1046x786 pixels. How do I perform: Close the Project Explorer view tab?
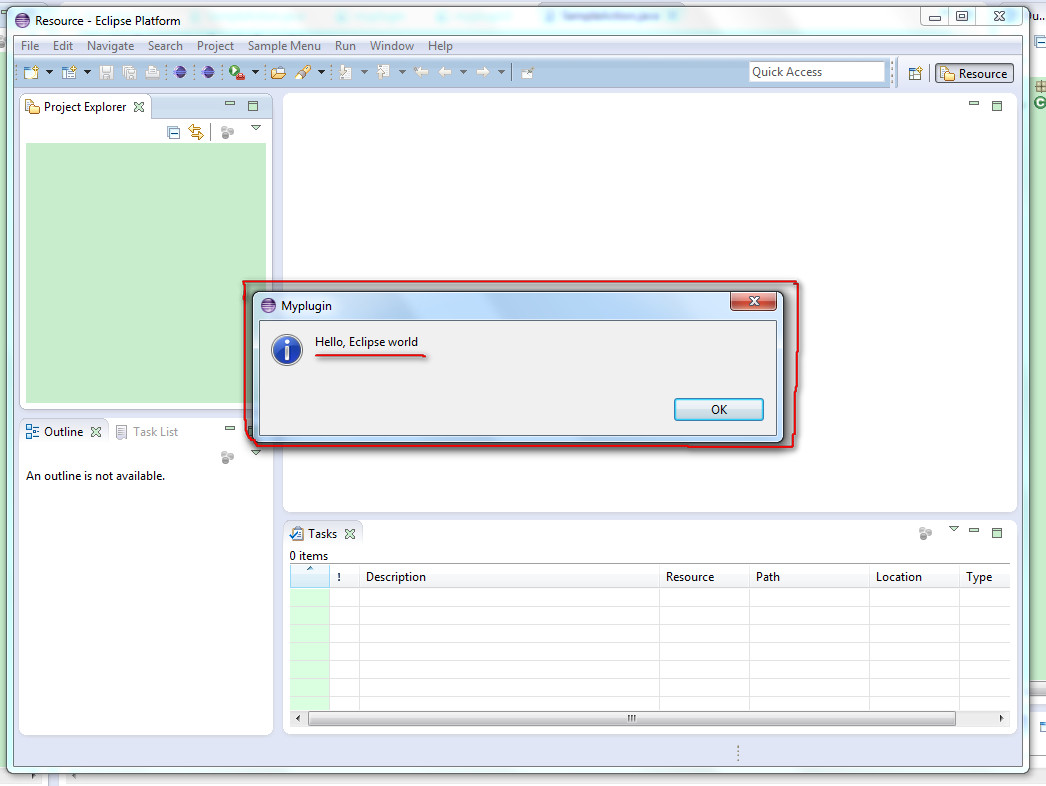tap(139, 107)
